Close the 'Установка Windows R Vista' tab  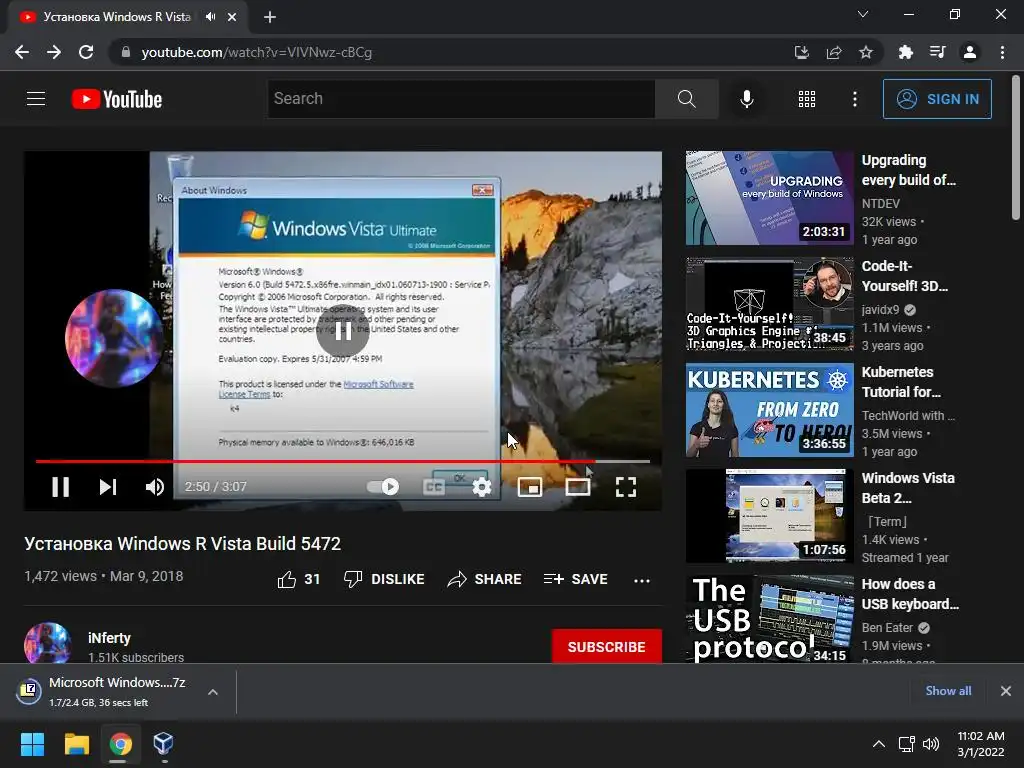point(232,17)
